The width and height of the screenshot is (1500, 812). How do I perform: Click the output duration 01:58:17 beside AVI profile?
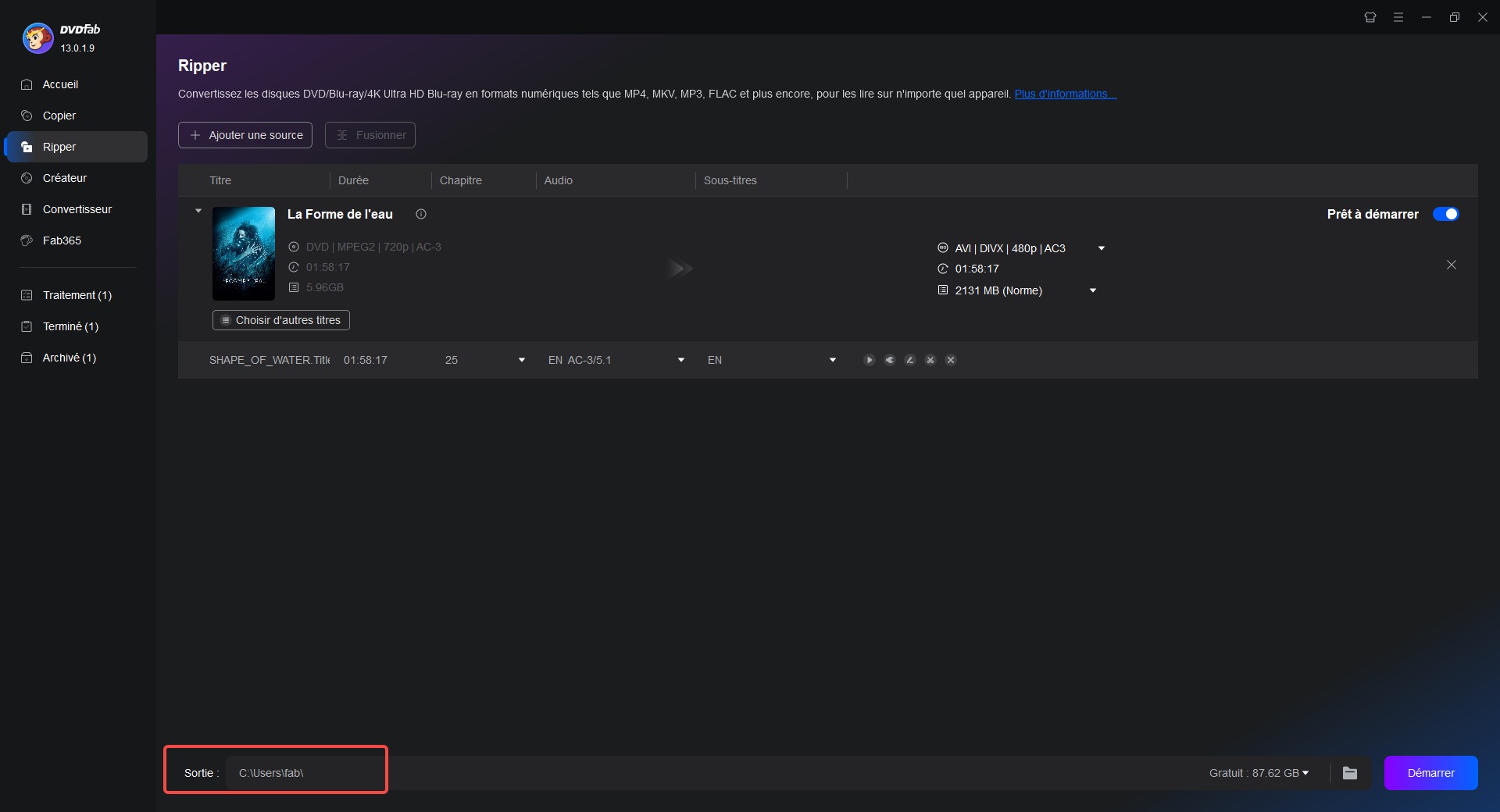click(977, 269)
